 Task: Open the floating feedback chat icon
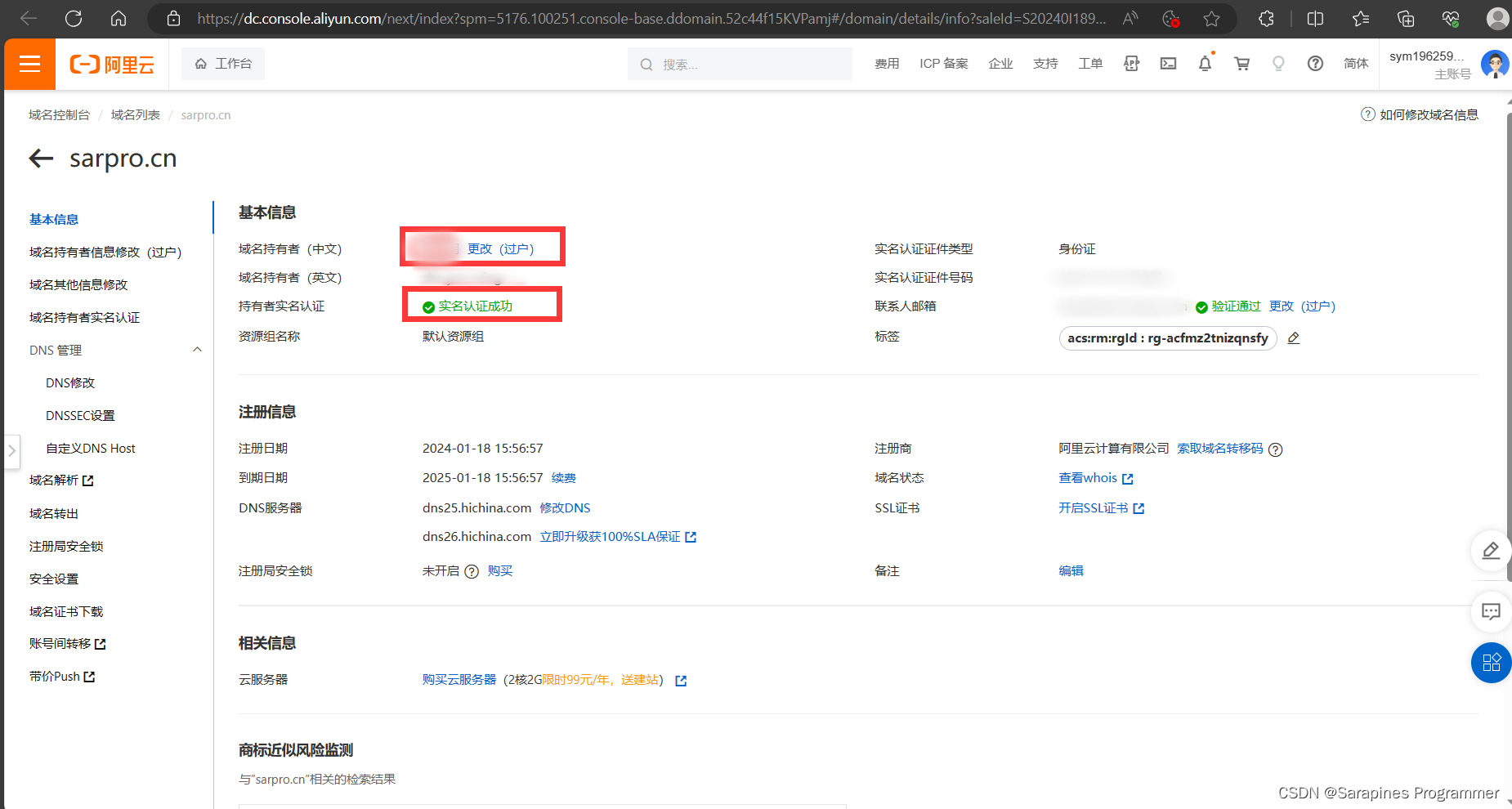pyautogui.click(x=1491, y=611)
